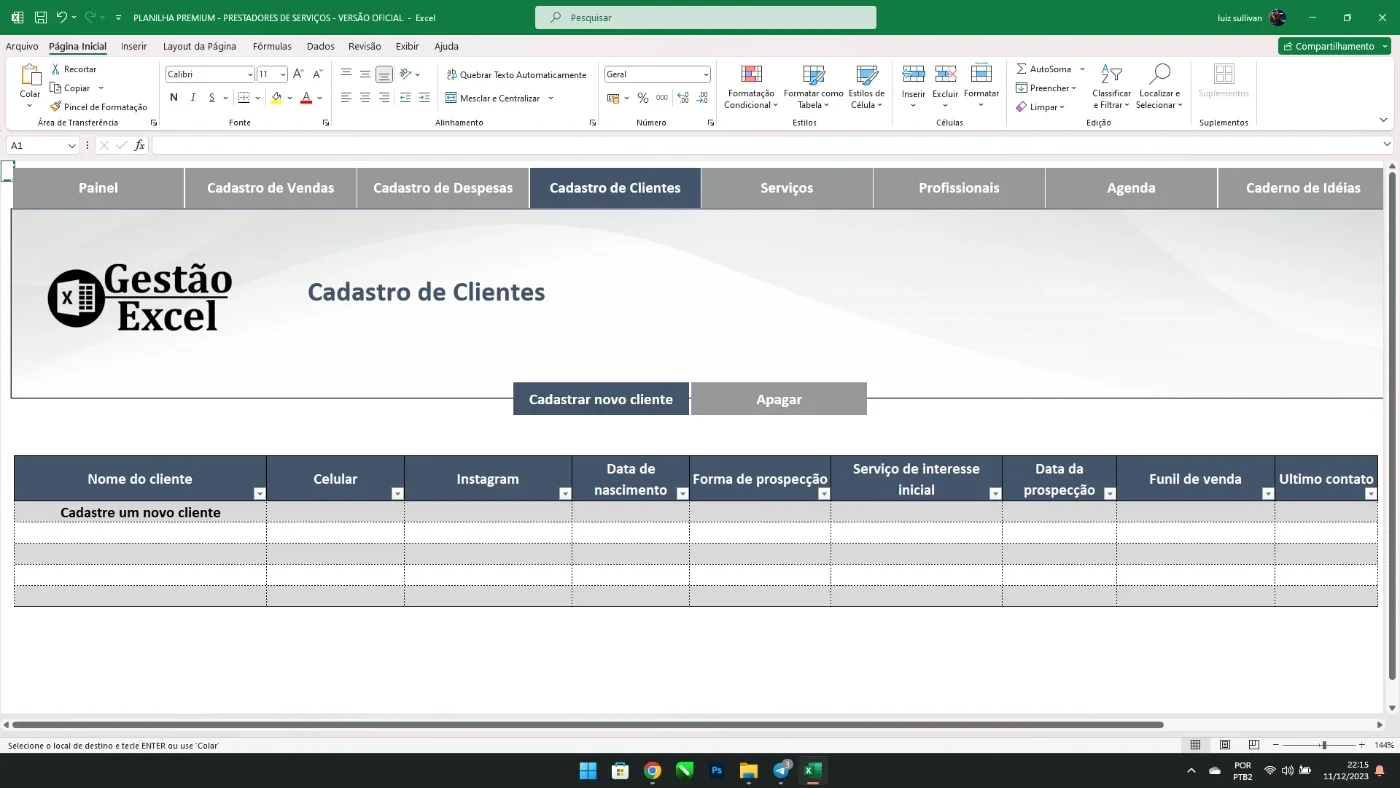Click the Apagar button
The image size is (1400, 788).
[x=779, y=399]
